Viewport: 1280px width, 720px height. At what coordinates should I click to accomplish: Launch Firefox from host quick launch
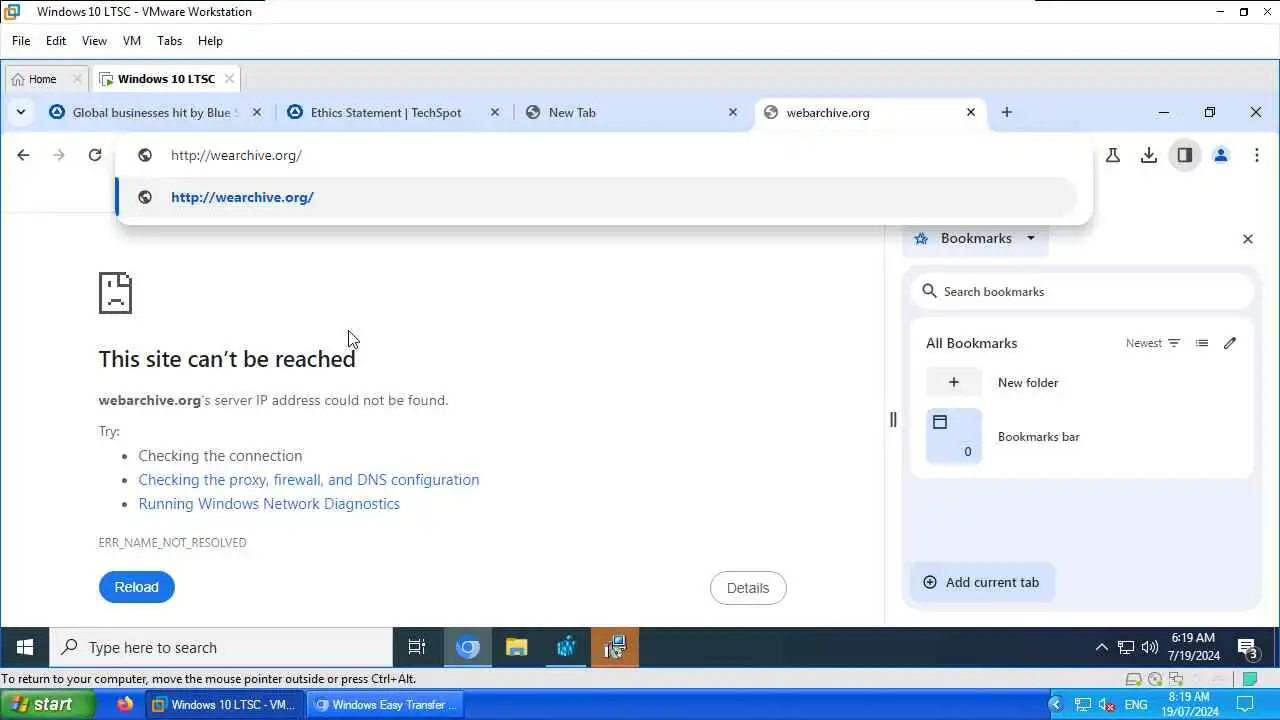point(124,705)
